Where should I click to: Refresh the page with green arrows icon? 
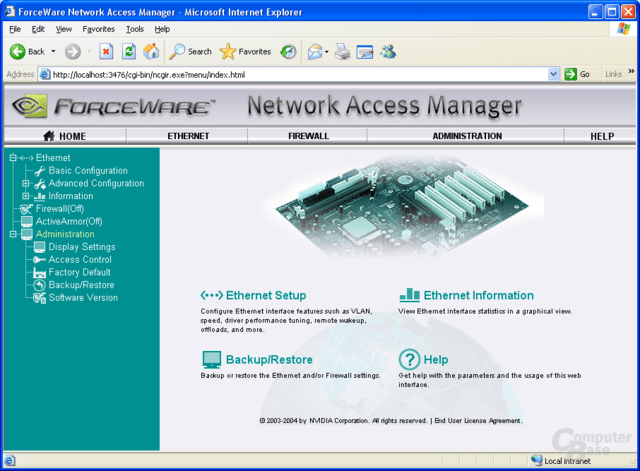129,52
